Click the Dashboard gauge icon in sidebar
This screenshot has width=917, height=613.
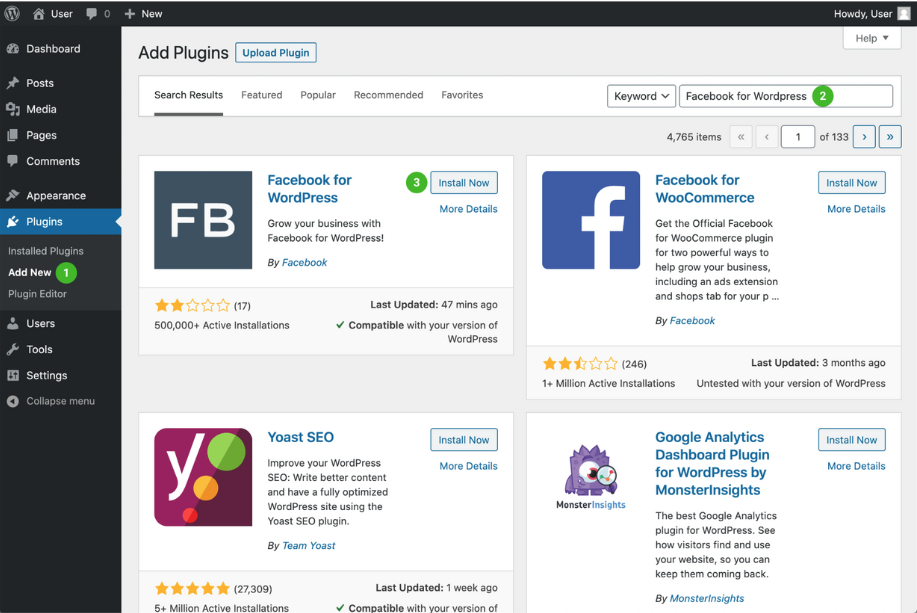[13, 49]
